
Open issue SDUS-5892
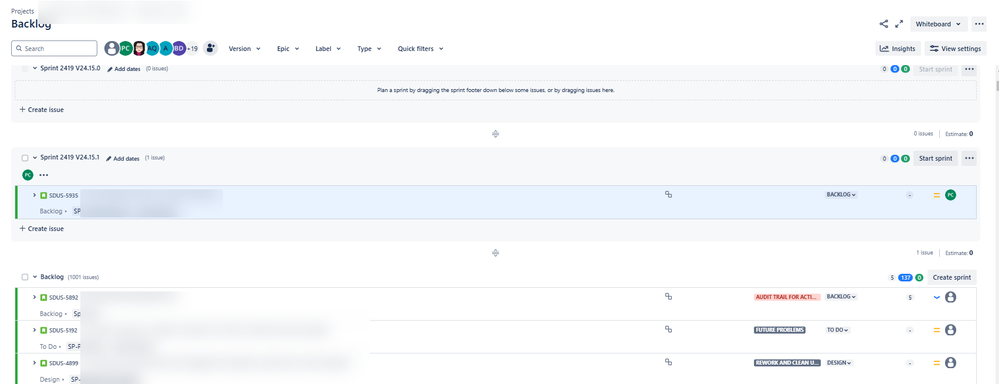click(x=64, y=297)
